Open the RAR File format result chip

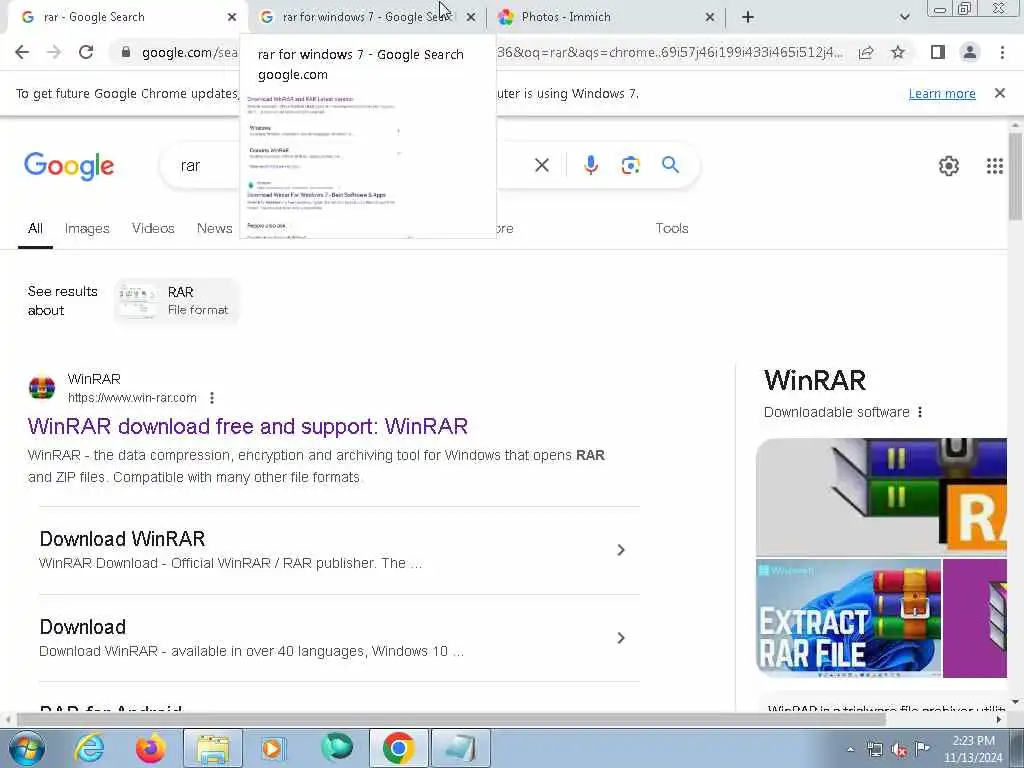coord(177,301)
